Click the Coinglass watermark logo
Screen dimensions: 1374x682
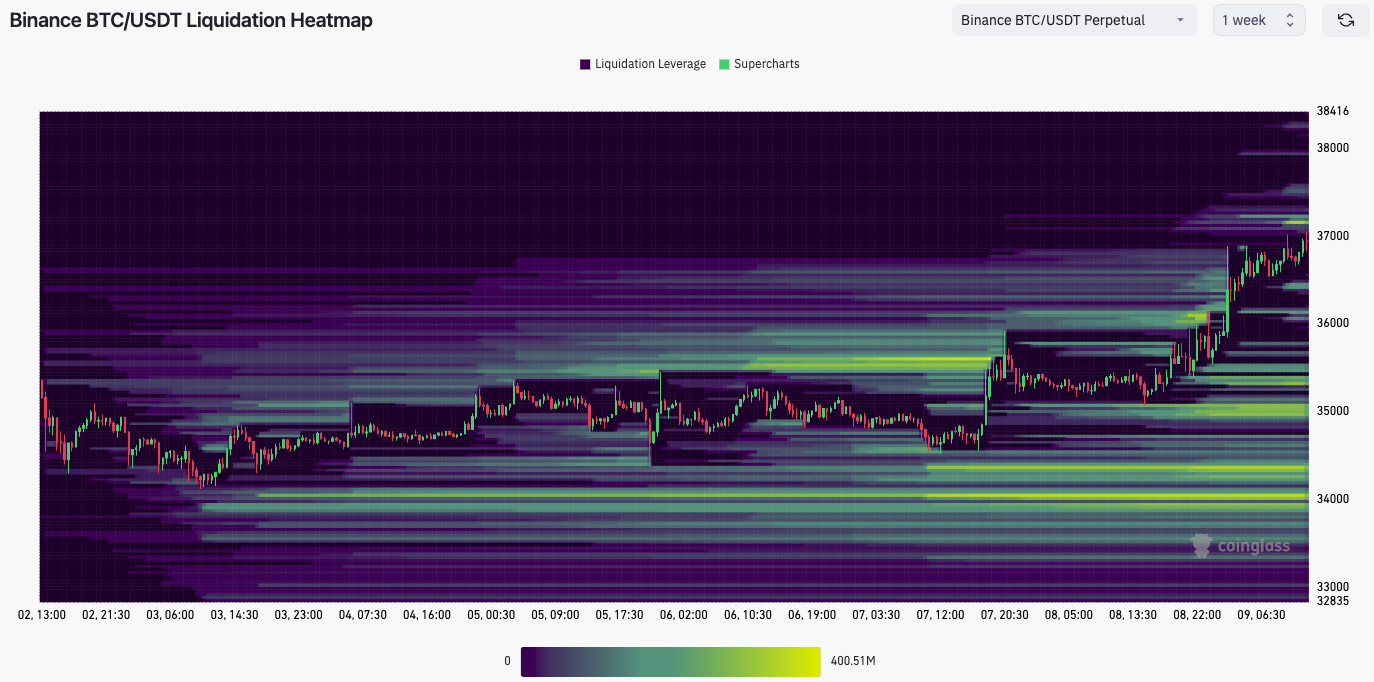click(x=1241, y=545)
